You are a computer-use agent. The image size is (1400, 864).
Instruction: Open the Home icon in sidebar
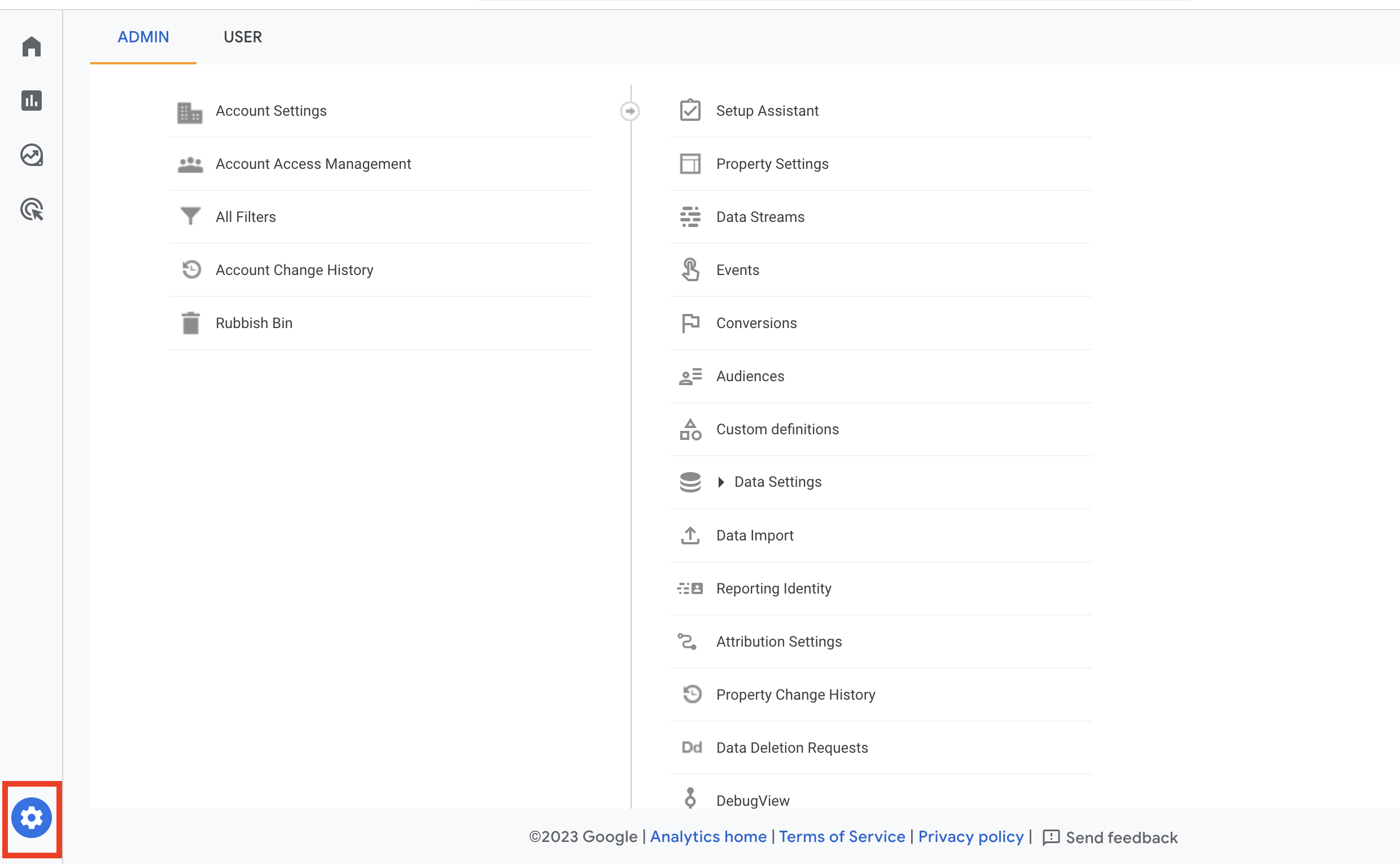click(x=32, y=46)
